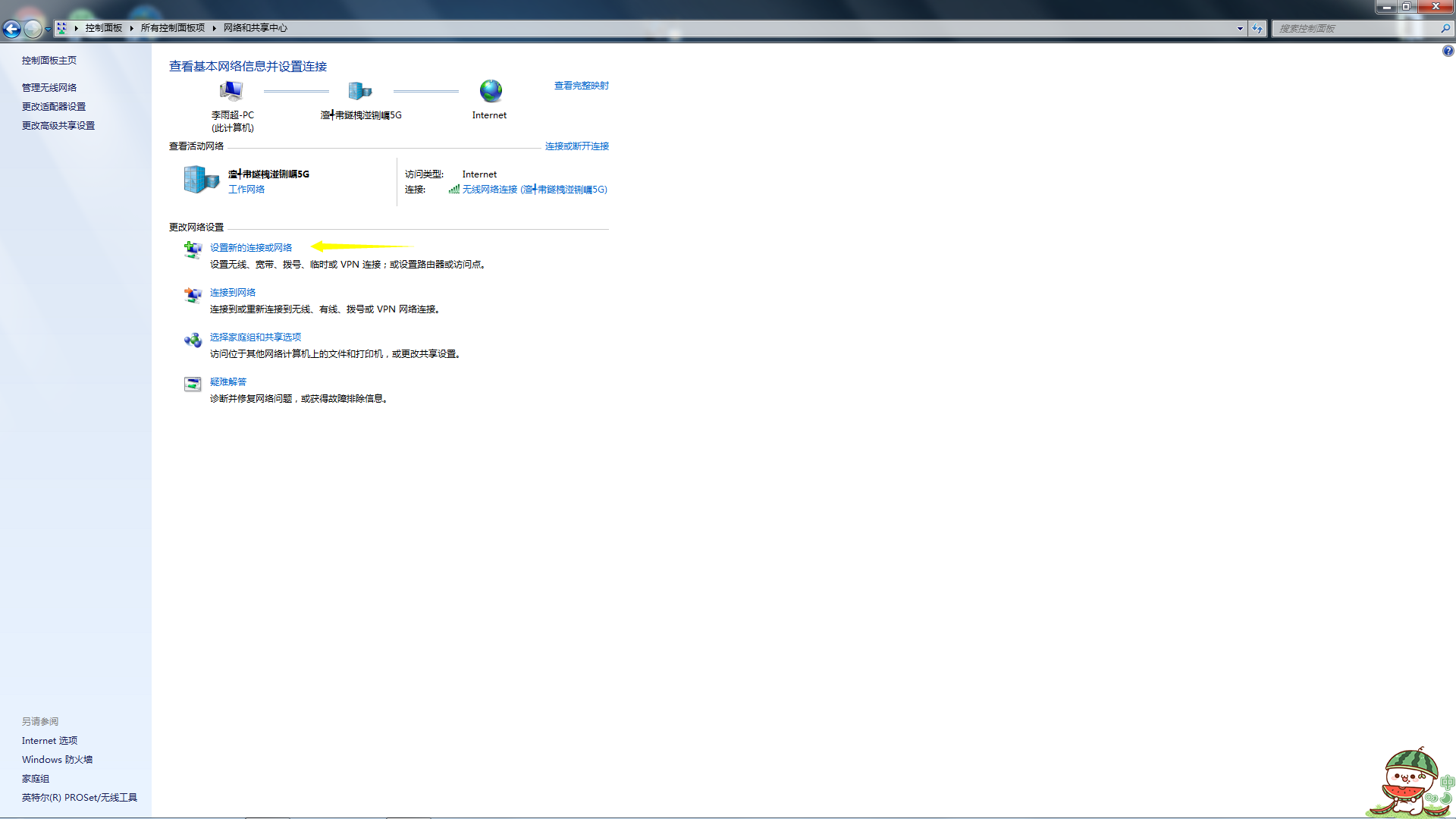
Task: Click the network icon in the map
Action: [360, 91]
